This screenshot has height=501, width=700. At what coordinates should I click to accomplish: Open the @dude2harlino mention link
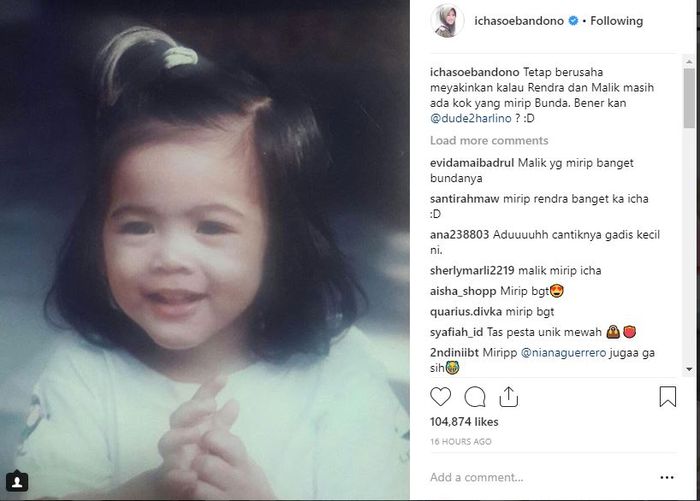(471, 118)
